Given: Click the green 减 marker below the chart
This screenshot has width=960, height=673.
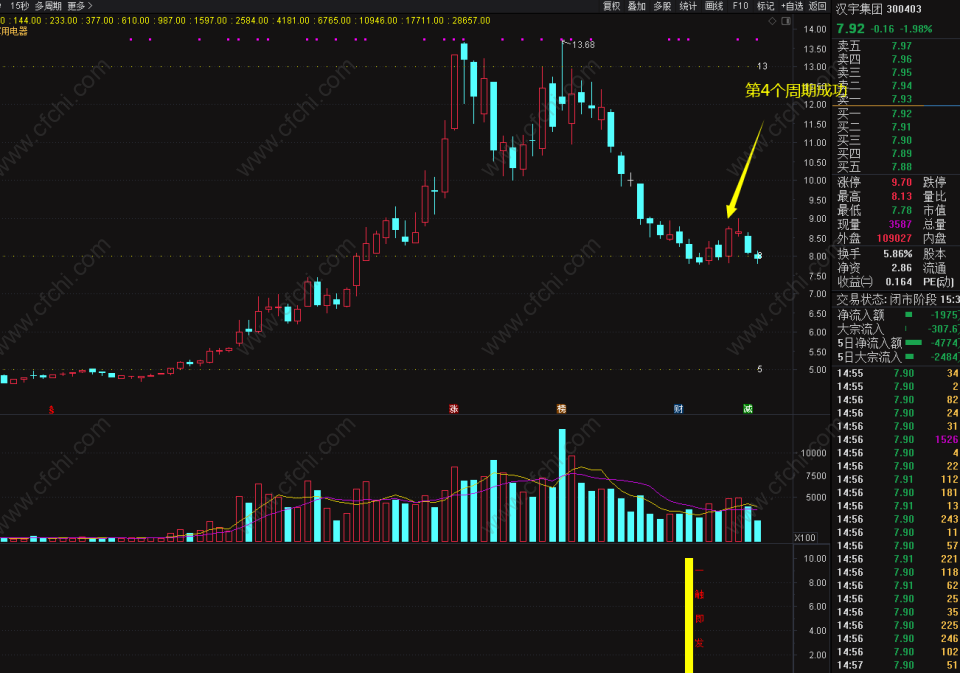Looking at the screenshot, I should click(x=748, y=409).
